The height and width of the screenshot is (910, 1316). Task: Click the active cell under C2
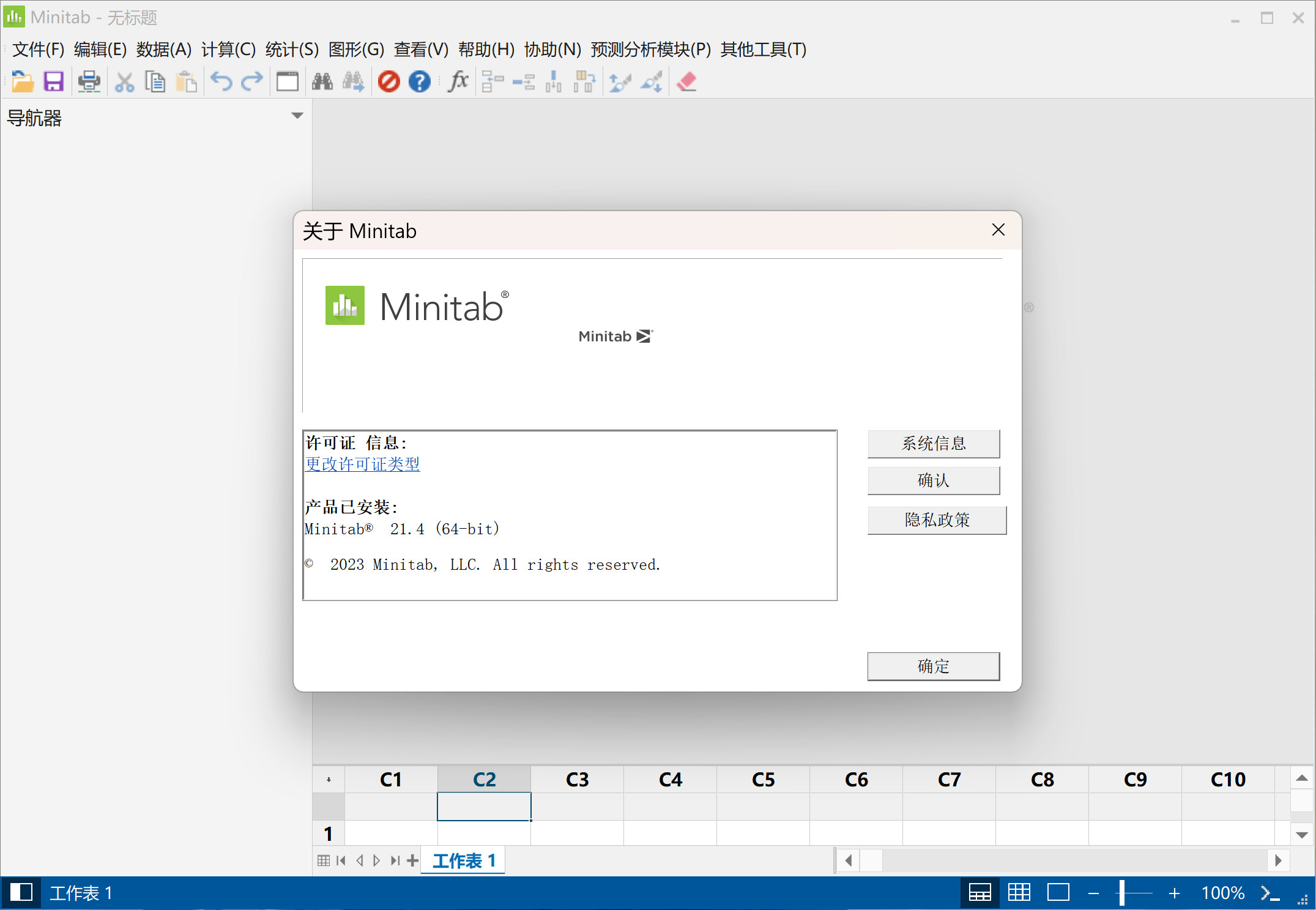(484, 807)
